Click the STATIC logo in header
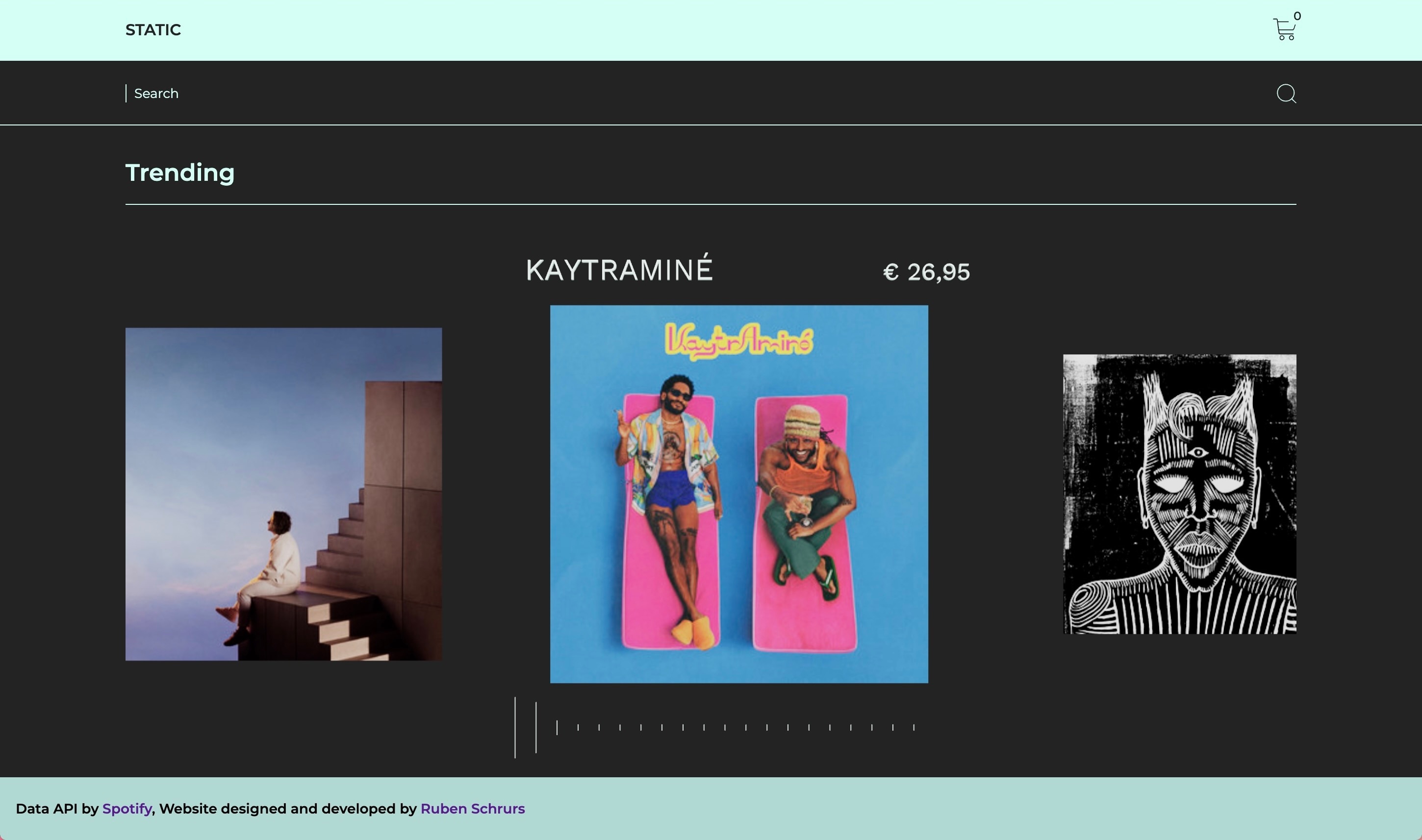The image size is (1422, 840). click(153, 30)
